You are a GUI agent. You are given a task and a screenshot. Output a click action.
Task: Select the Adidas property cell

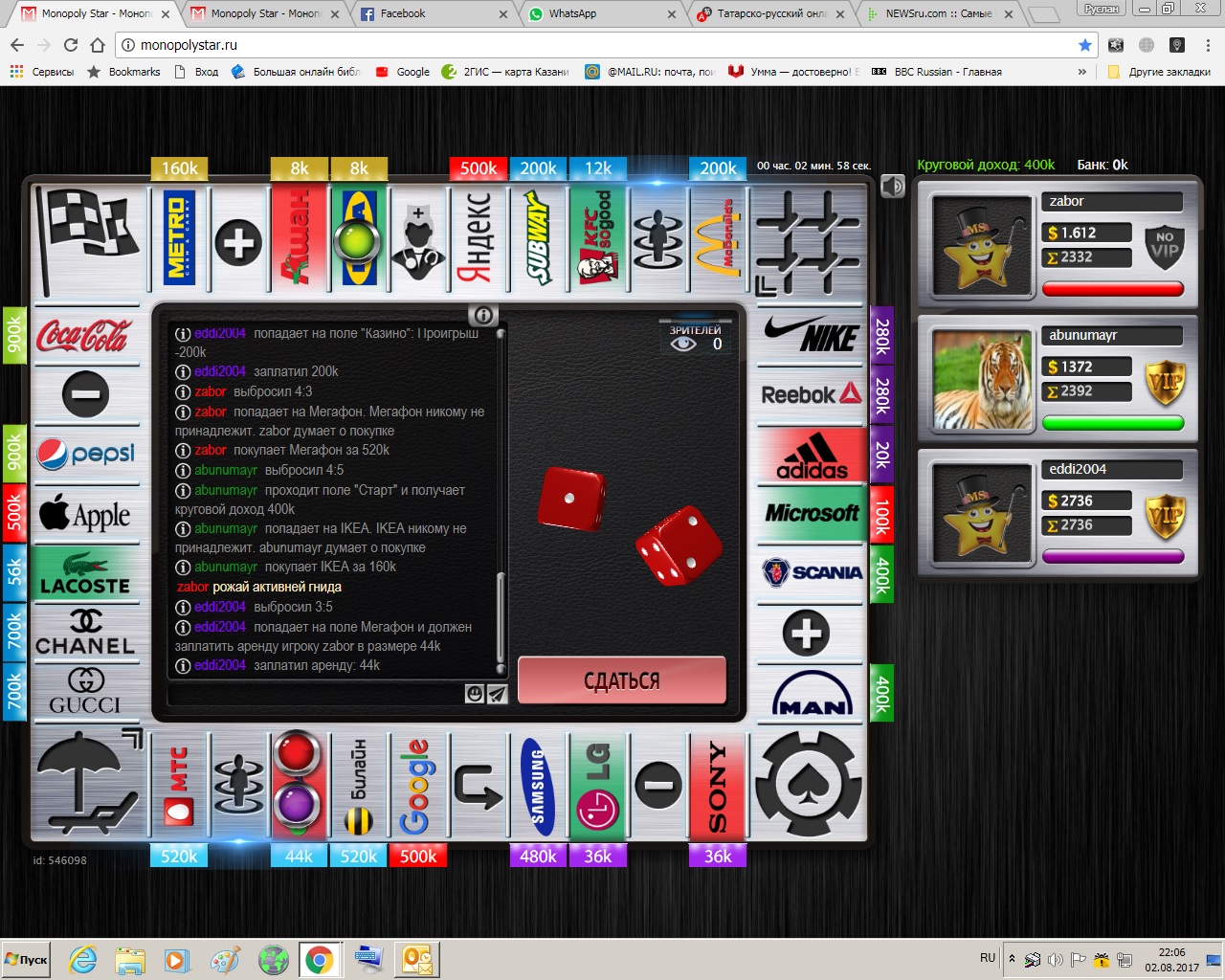pyautogui.click(x=812, y=455)
